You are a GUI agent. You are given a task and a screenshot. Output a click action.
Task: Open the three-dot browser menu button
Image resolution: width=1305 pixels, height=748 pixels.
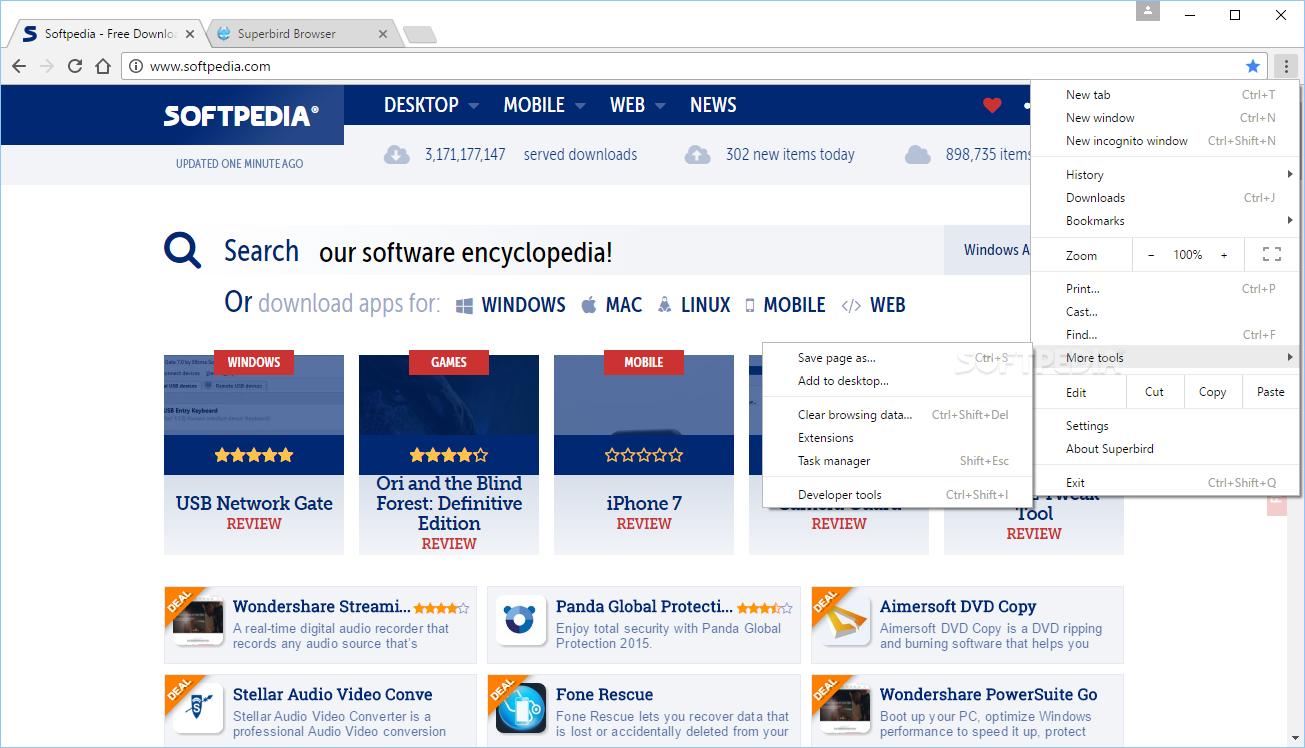coord(1286,66)
